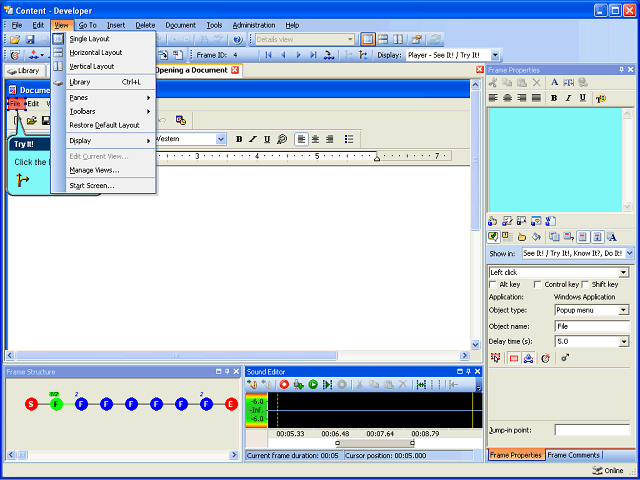Screen dimensions: 640x480
Task: Click the Opening a Document tab
Action: (191, 70)
